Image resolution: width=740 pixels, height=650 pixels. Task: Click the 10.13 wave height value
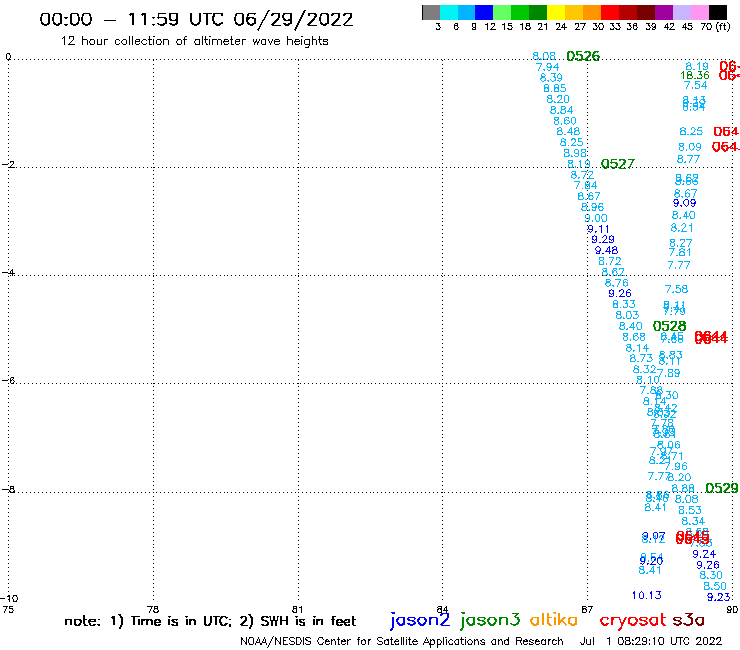pyautogui.click(x=647, y=595)
